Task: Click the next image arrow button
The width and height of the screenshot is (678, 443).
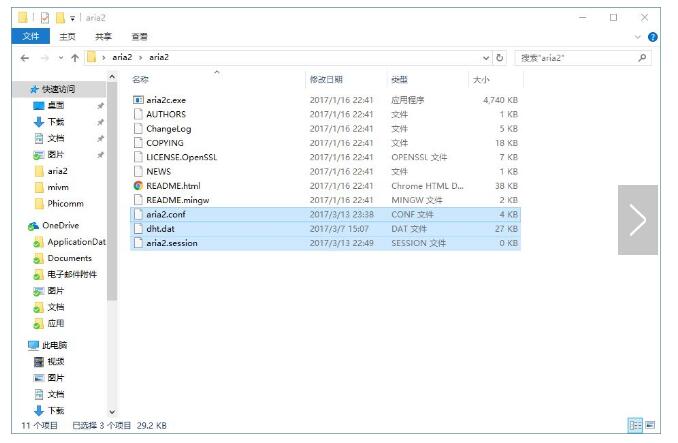Action: (637, 220)
